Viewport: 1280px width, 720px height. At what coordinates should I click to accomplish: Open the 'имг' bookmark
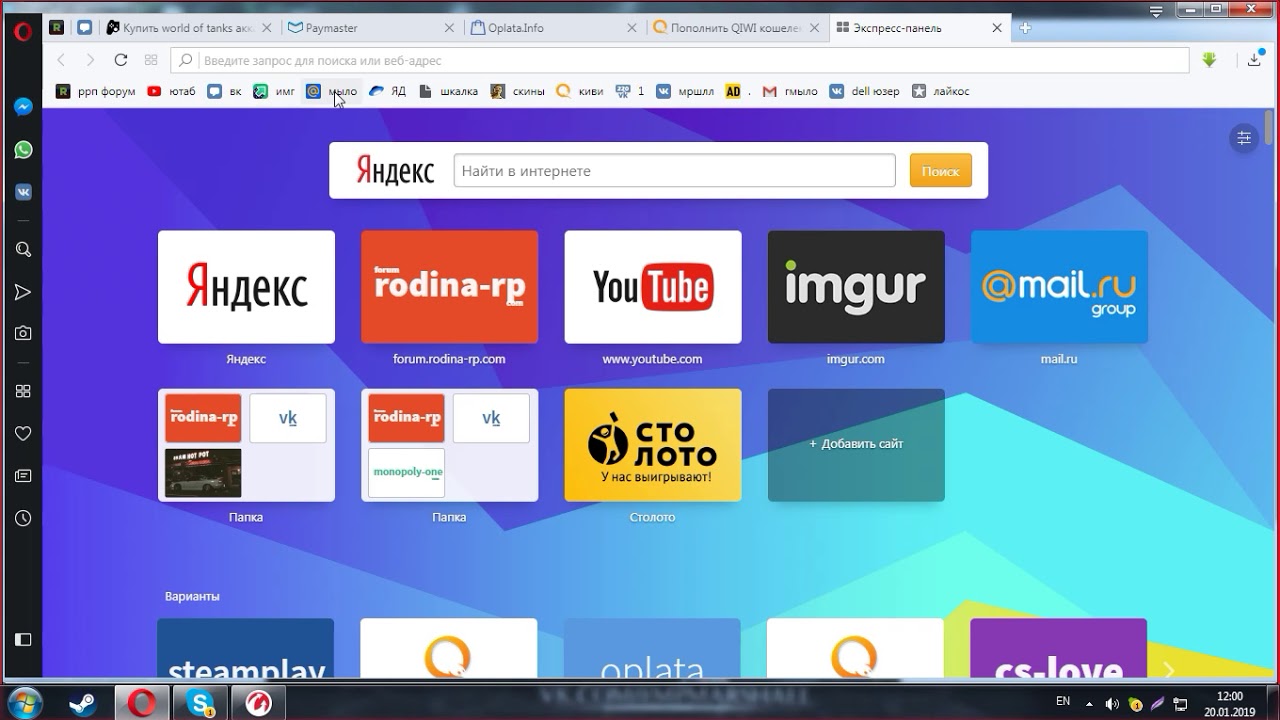point(274,91)
